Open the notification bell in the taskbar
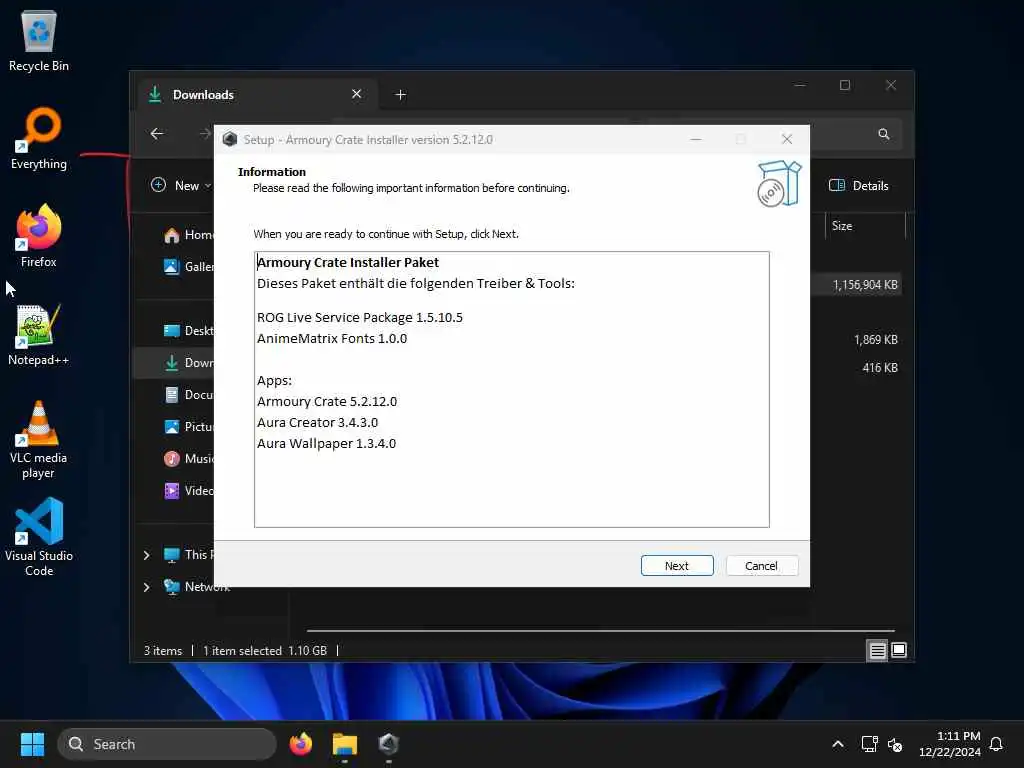 [x=996, y=744]
